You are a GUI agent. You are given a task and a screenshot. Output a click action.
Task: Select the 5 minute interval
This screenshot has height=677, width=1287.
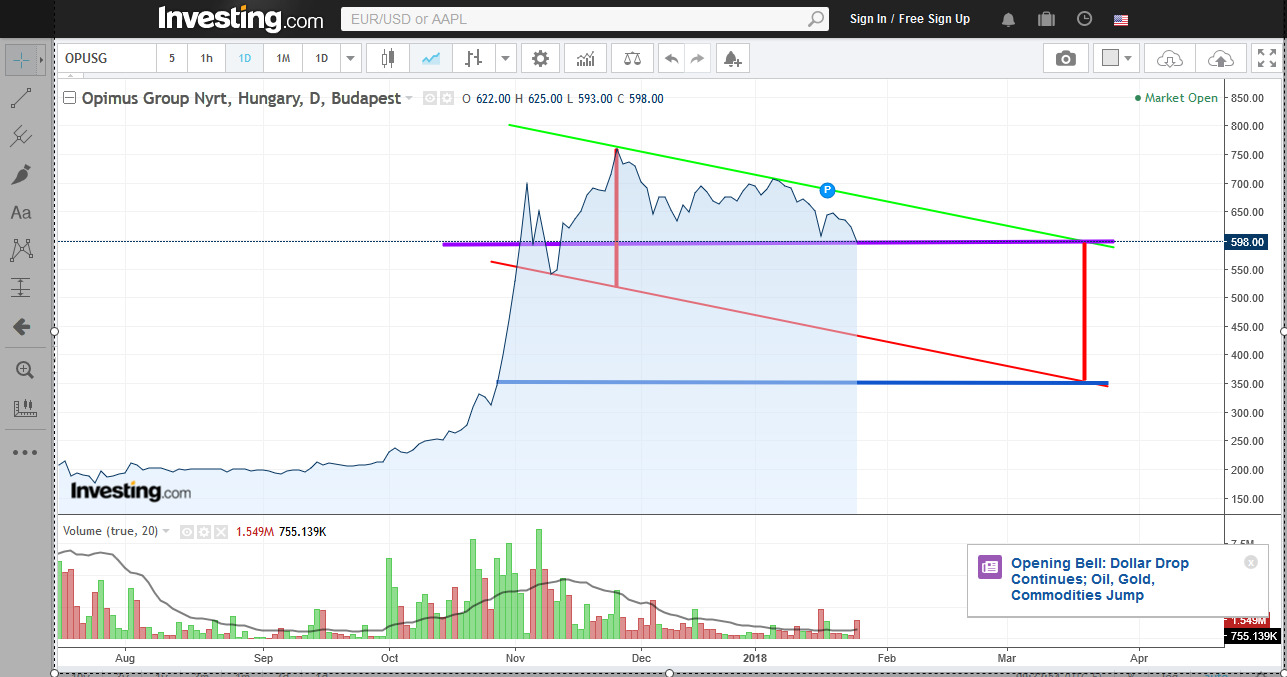(171, 59)
